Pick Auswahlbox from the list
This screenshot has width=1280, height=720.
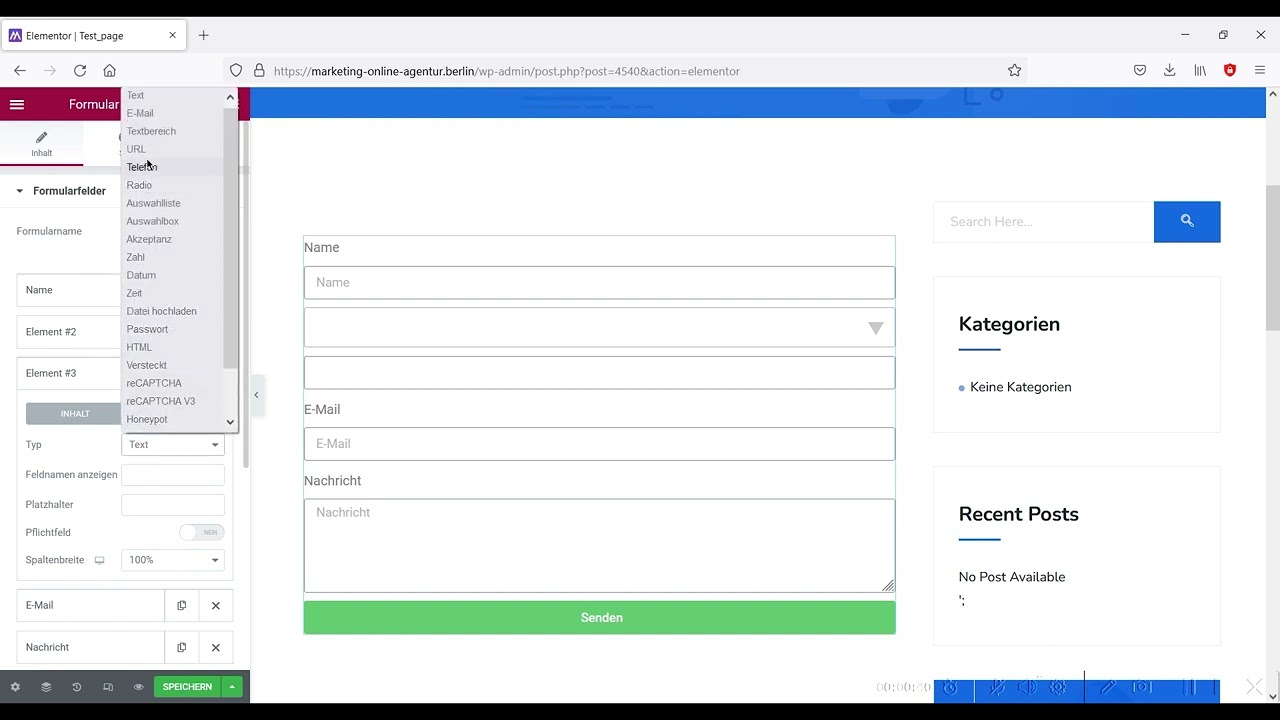pyautogui.click(x=152, y=221)
